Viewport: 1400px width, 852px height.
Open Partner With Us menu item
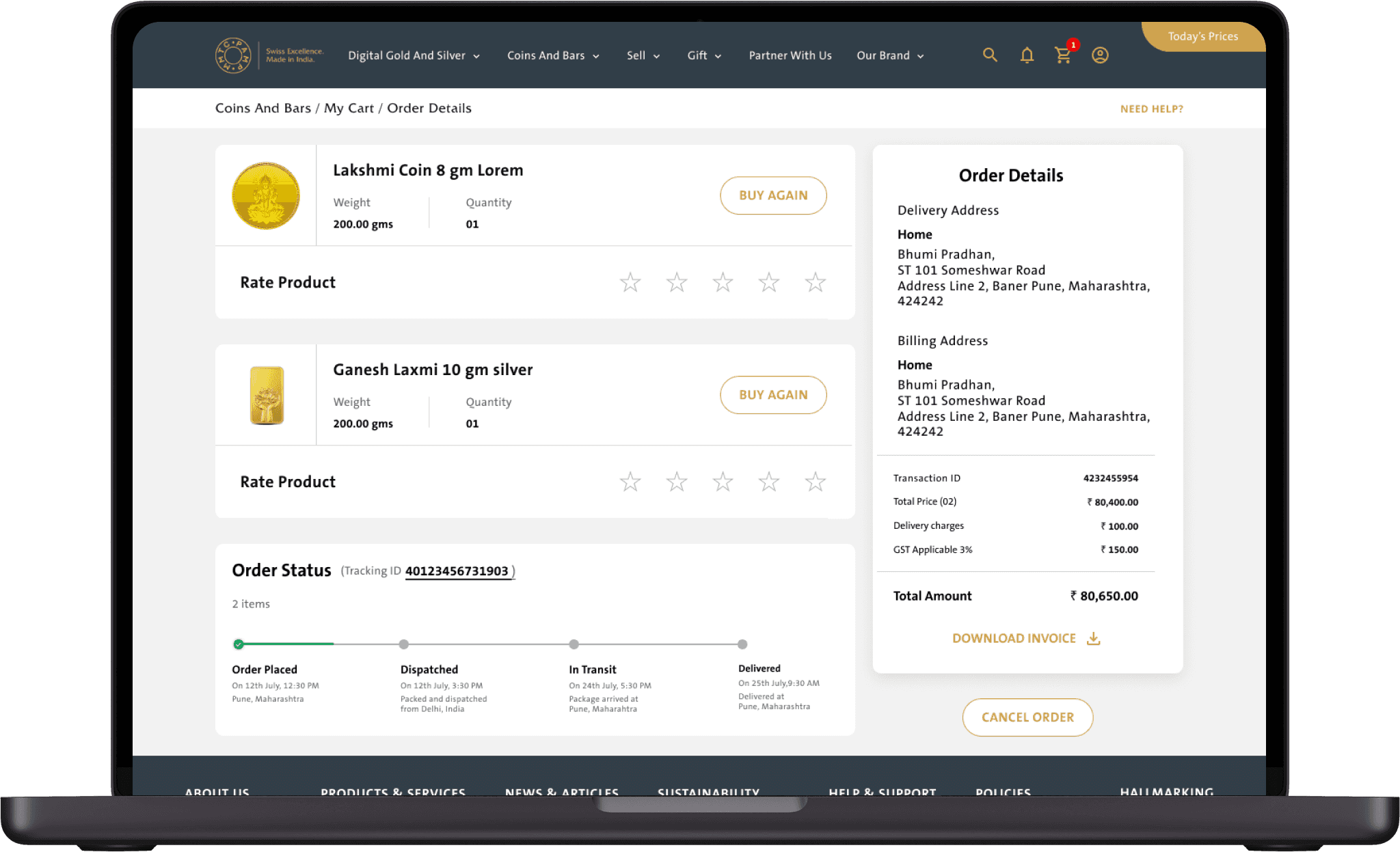point(790,55)
